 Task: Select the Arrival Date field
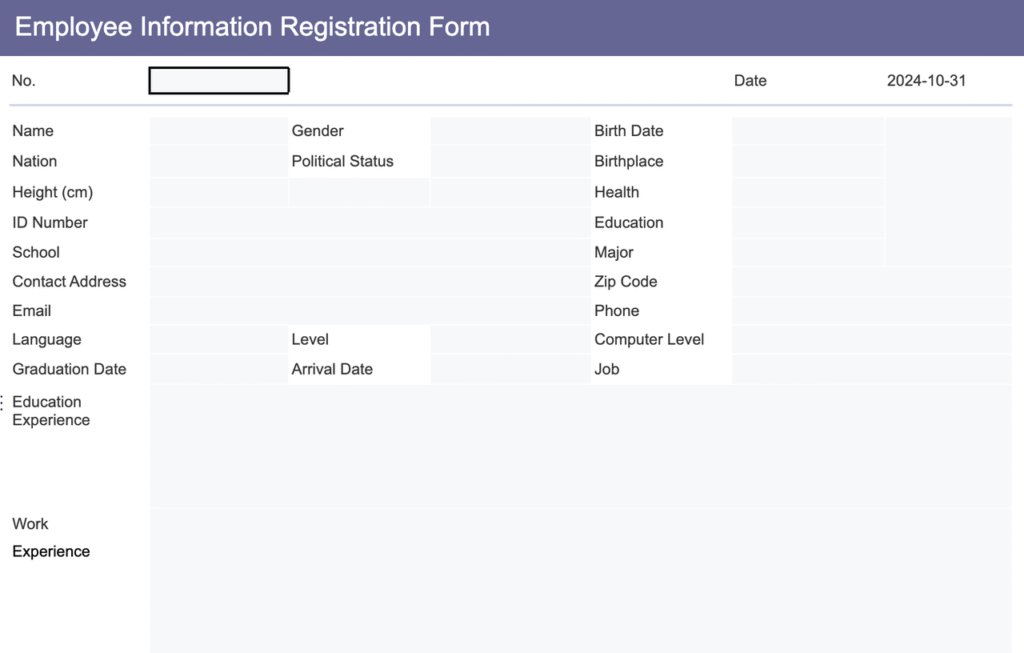510,369
